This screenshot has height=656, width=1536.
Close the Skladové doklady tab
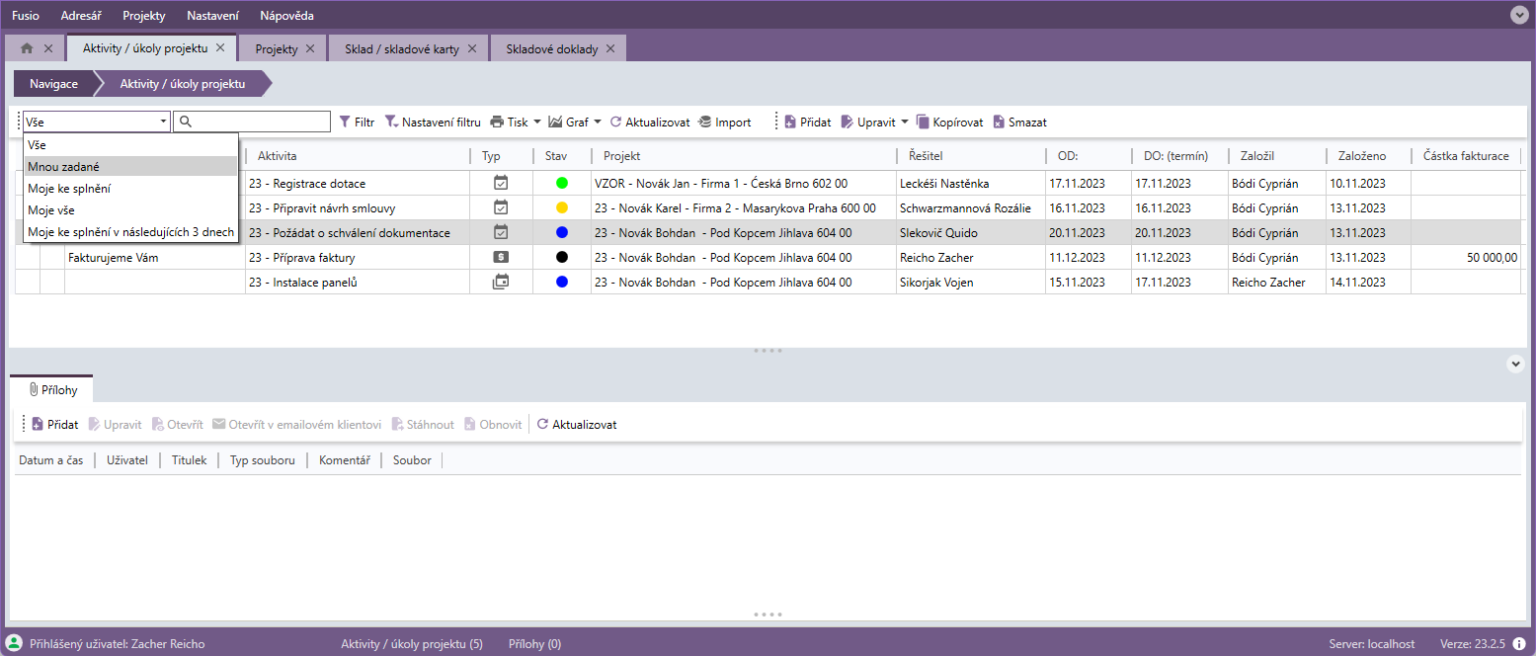610,48
